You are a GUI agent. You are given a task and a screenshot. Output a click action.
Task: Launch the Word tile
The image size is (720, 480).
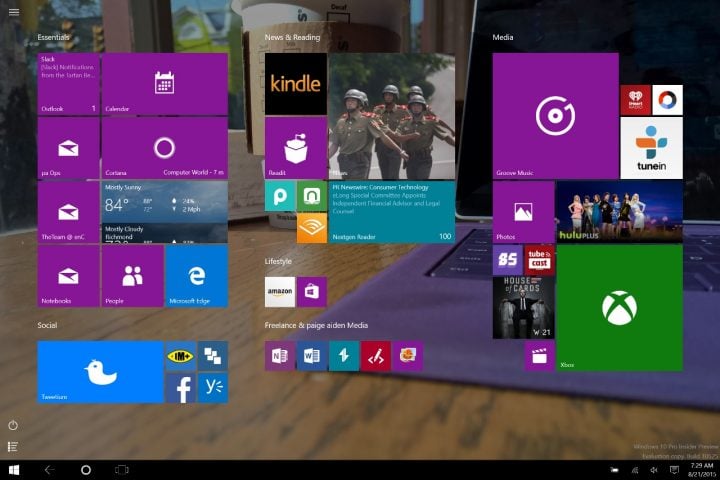coord(312,356)
